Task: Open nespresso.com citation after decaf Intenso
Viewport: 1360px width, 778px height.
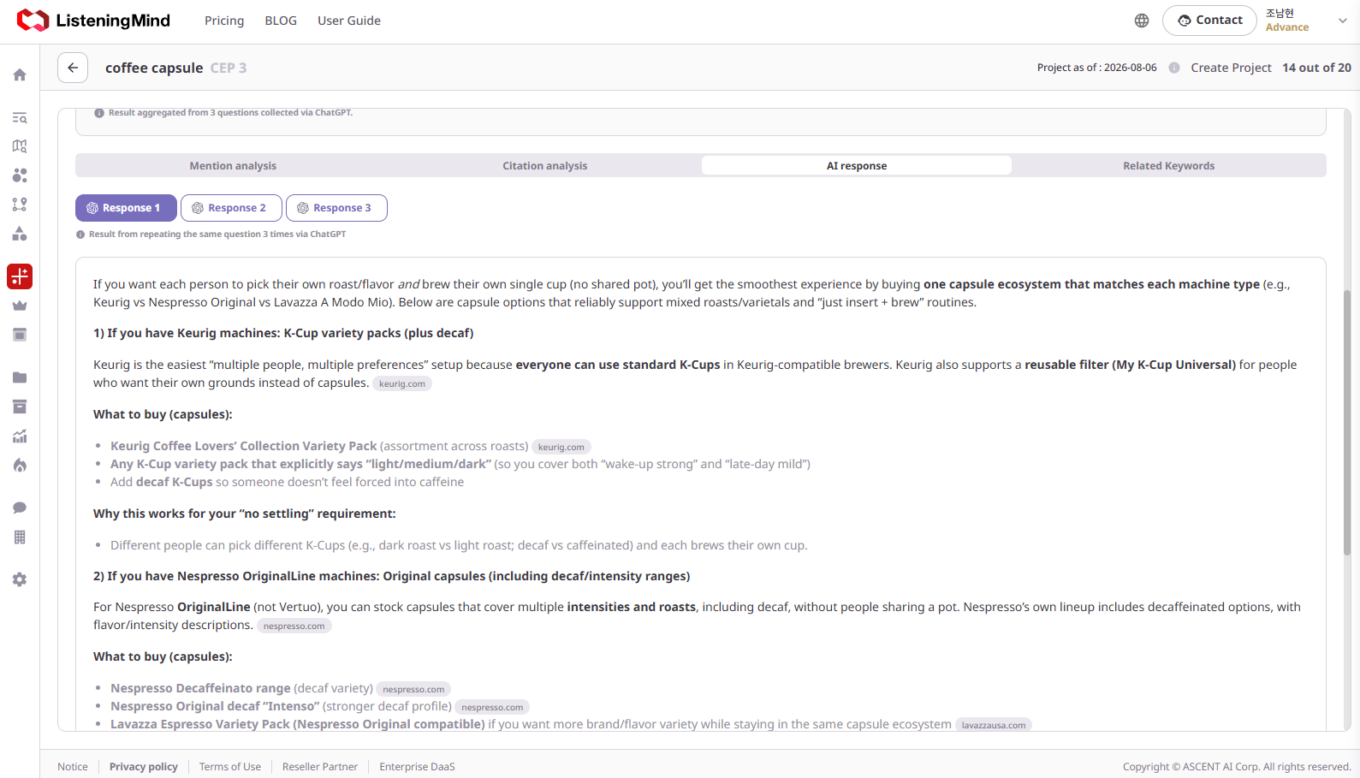Action: point(492,707)
